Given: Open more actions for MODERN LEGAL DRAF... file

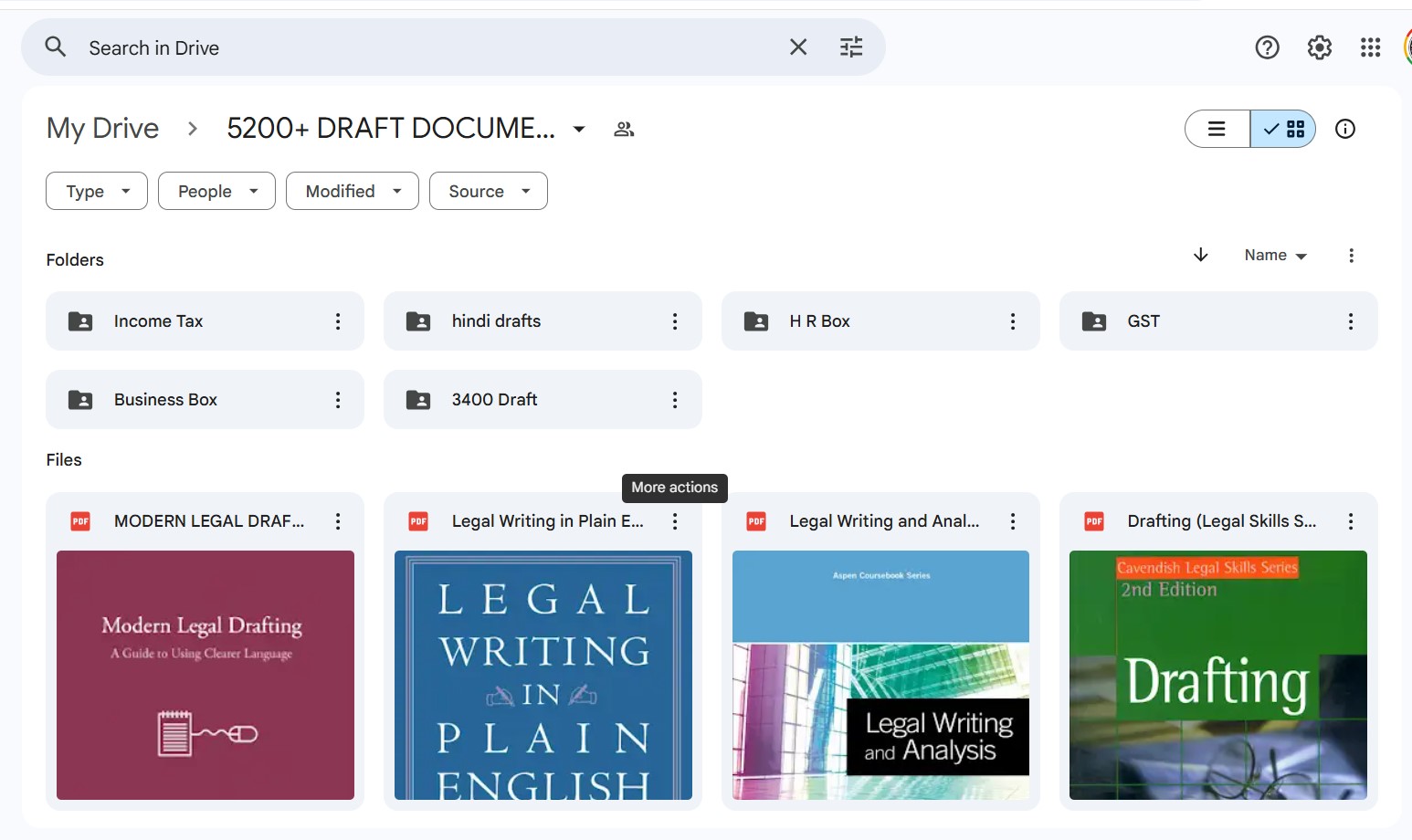Looking at the screenshot, I should coord(338,521).
